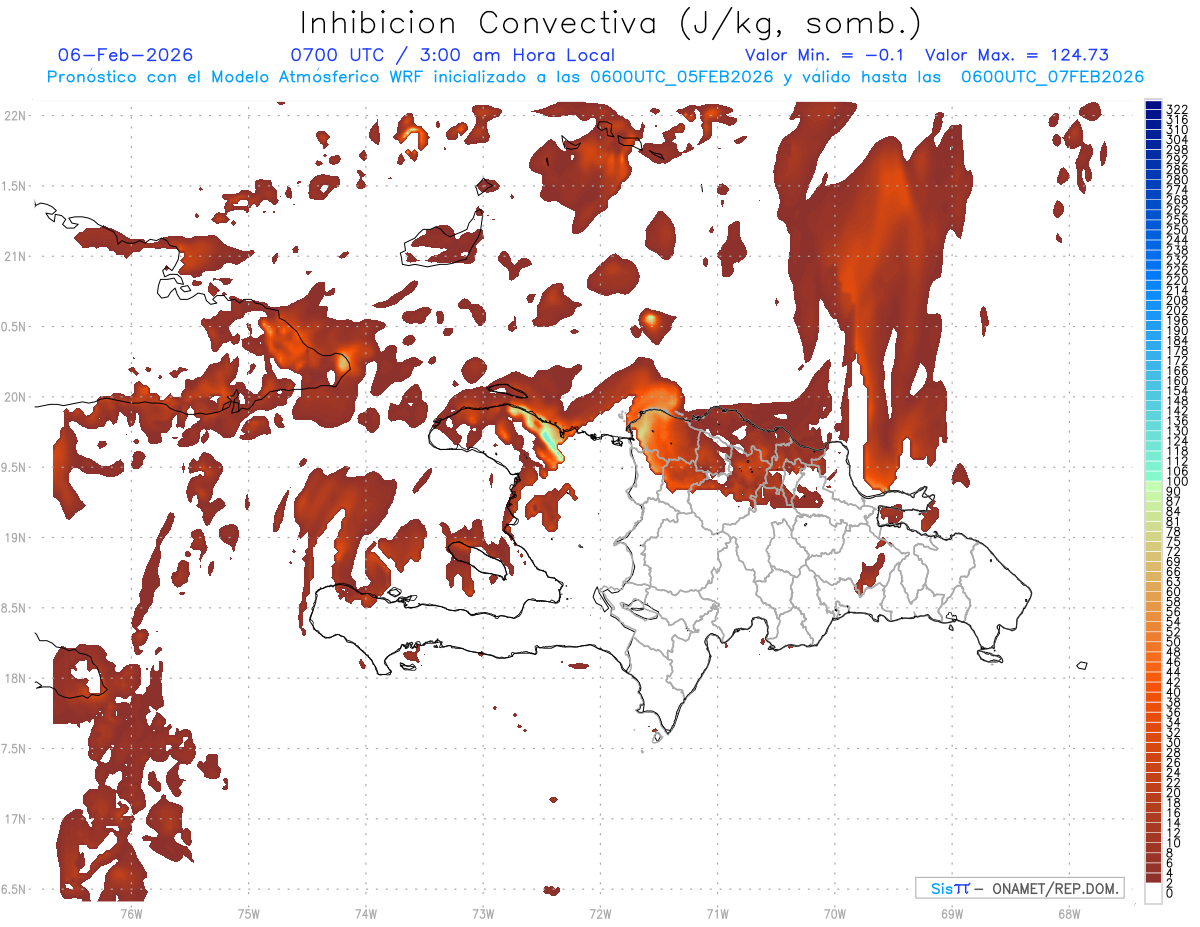Viewport: 1200px width, 927px height.
Task: Click latitude label "19N"
Action: 15,538
